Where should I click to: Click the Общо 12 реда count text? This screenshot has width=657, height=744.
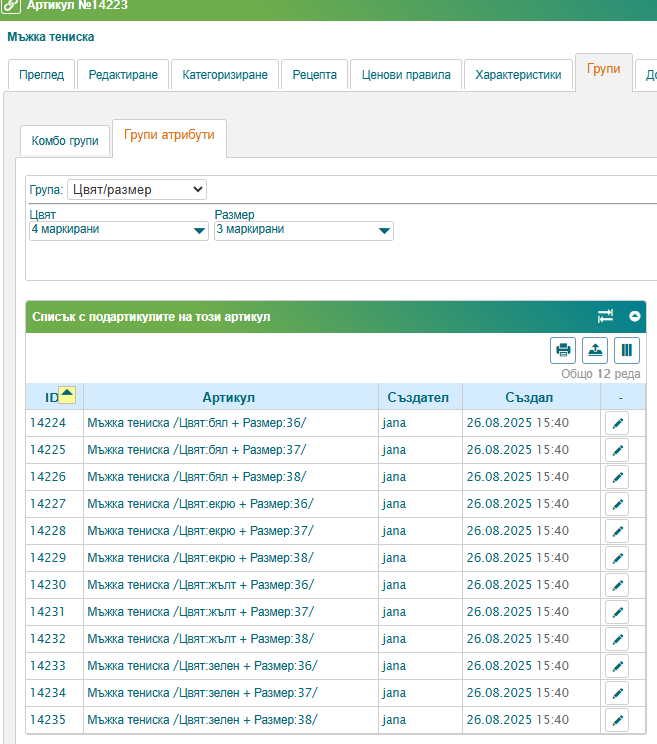pos(601,374)
